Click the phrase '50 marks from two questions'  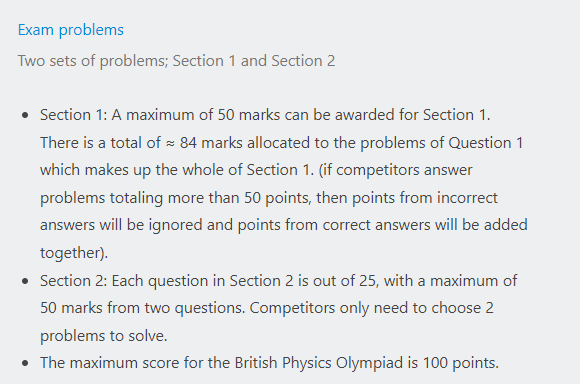(142, 308)
